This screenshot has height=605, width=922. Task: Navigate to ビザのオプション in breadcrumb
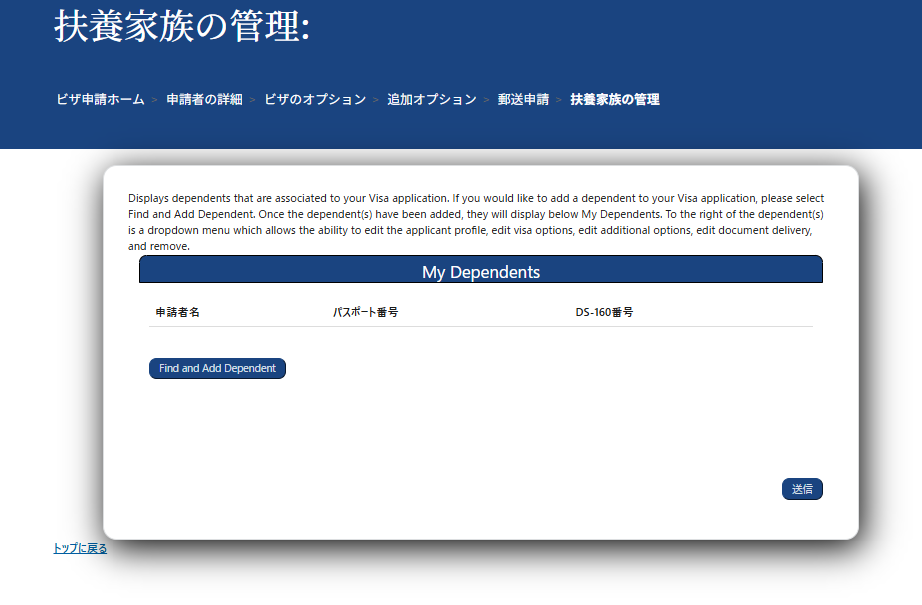[315, 100]
